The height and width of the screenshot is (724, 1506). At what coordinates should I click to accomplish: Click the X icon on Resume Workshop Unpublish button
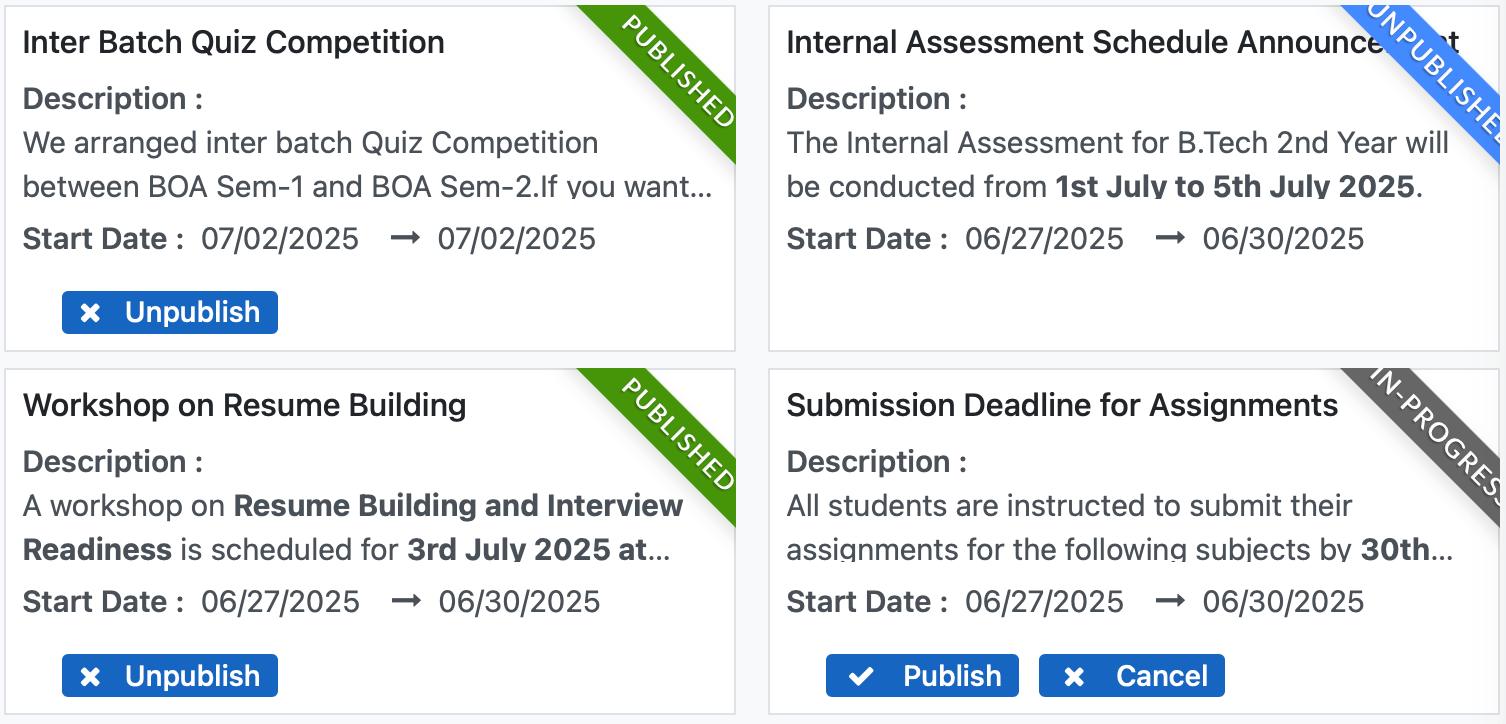(x=90, y=676)
